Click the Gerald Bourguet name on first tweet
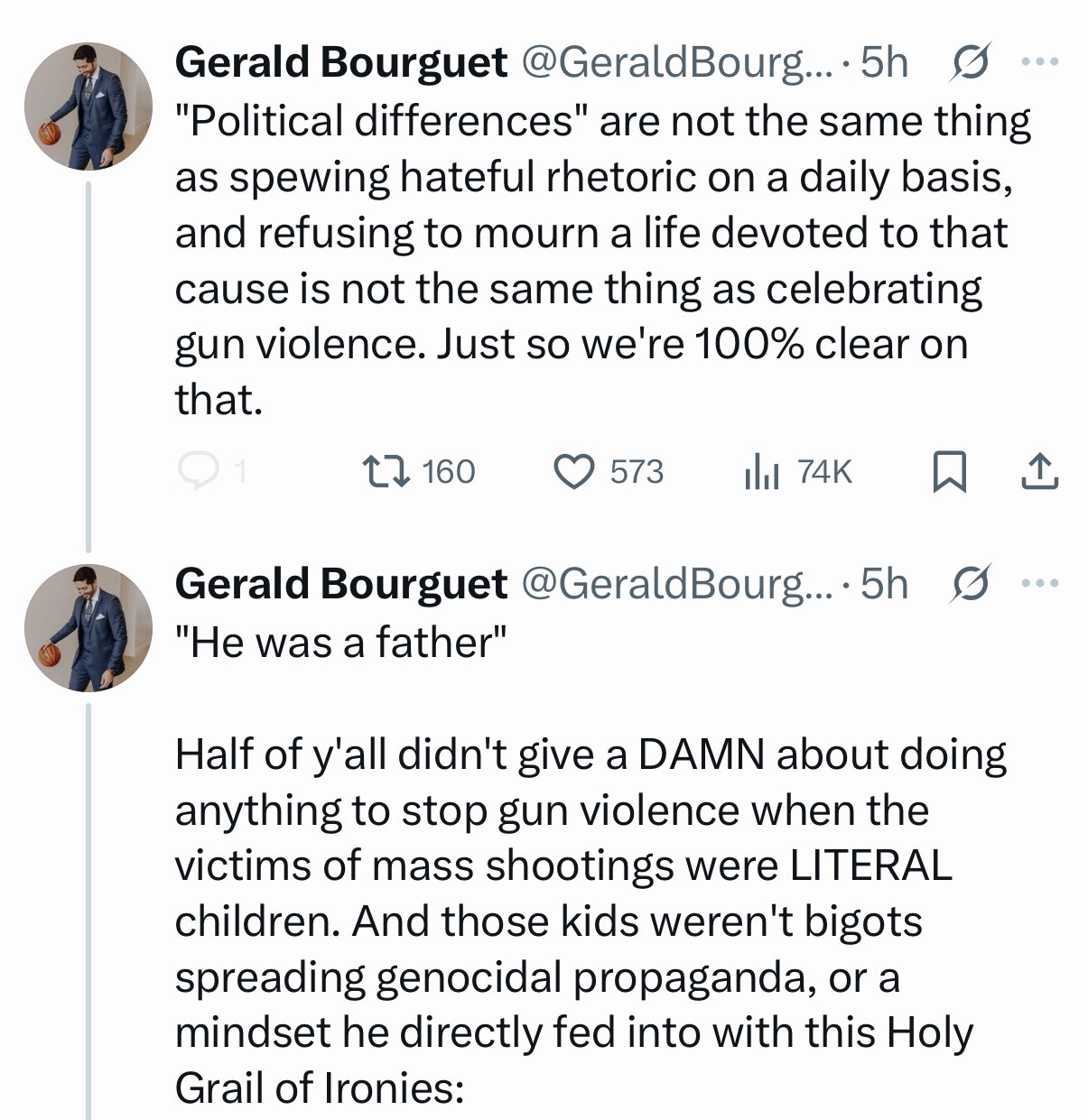 340,63
